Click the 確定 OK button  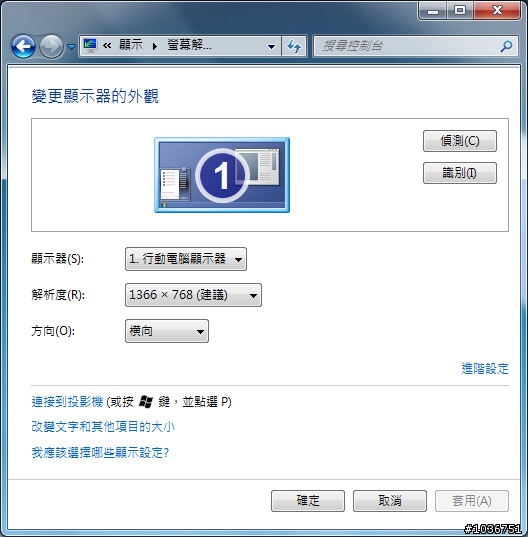tap(308, 501)
